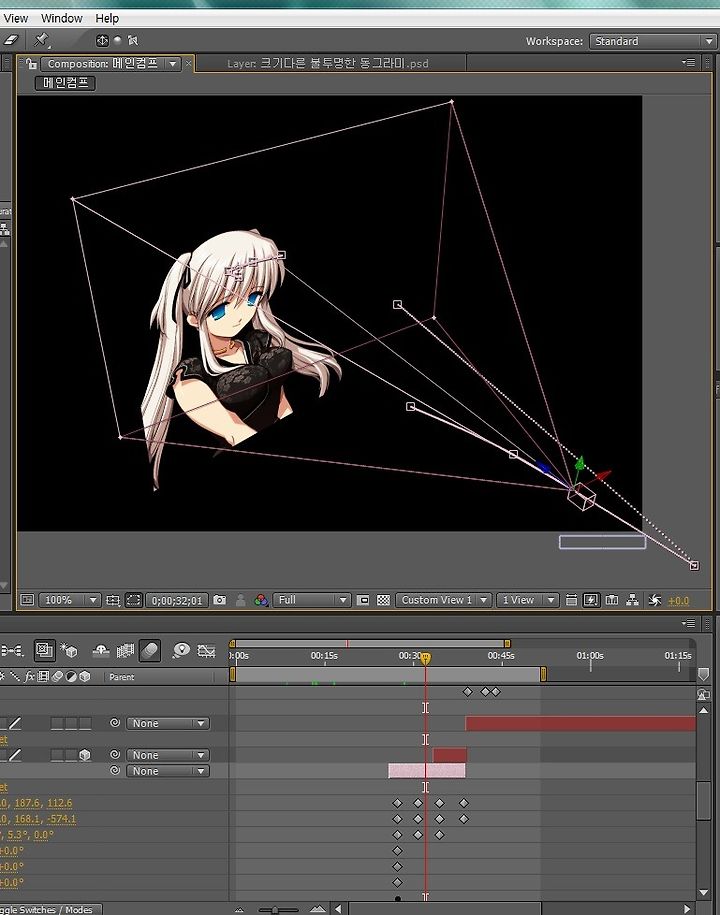Click the Reset Exposure aperture icon
720x915 pixels.
pos(655,600)
